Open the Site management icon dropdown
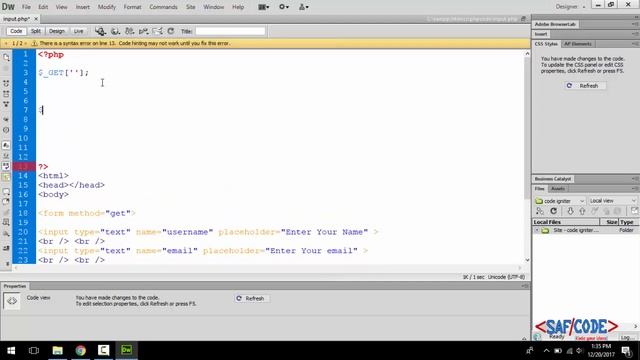The image size is (640, 360). tap(304, 7)
